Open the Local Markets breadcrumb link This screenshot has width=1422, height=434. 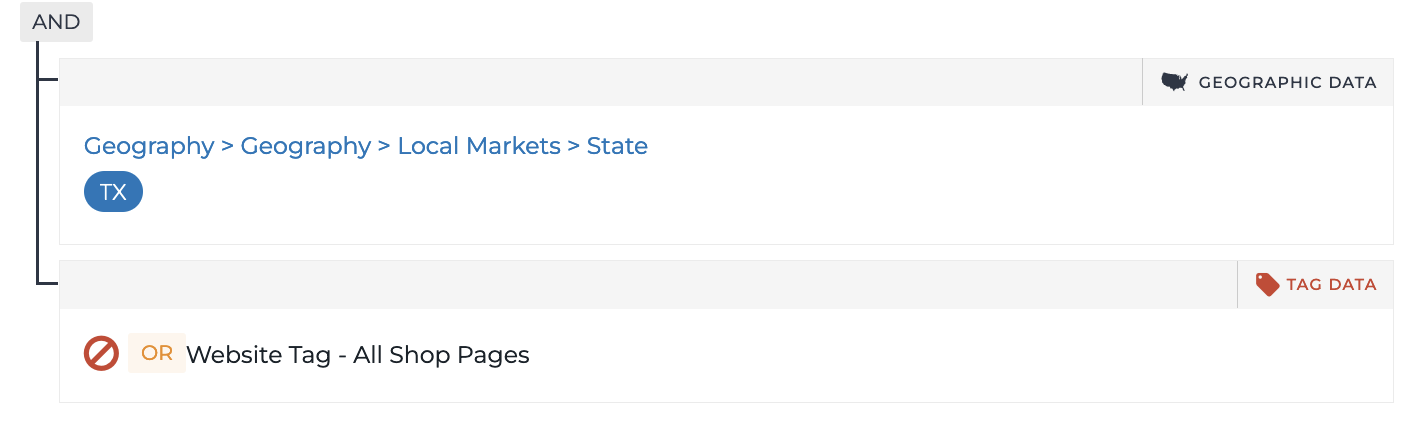click(479, 146)
